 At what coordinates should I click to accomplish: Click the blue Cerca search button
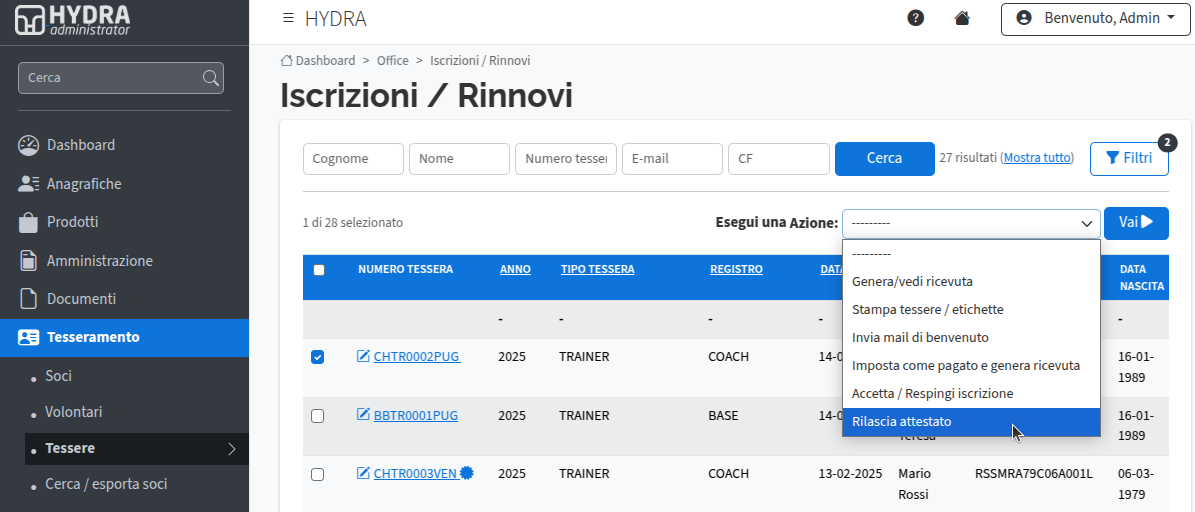(x=885, y=158)
